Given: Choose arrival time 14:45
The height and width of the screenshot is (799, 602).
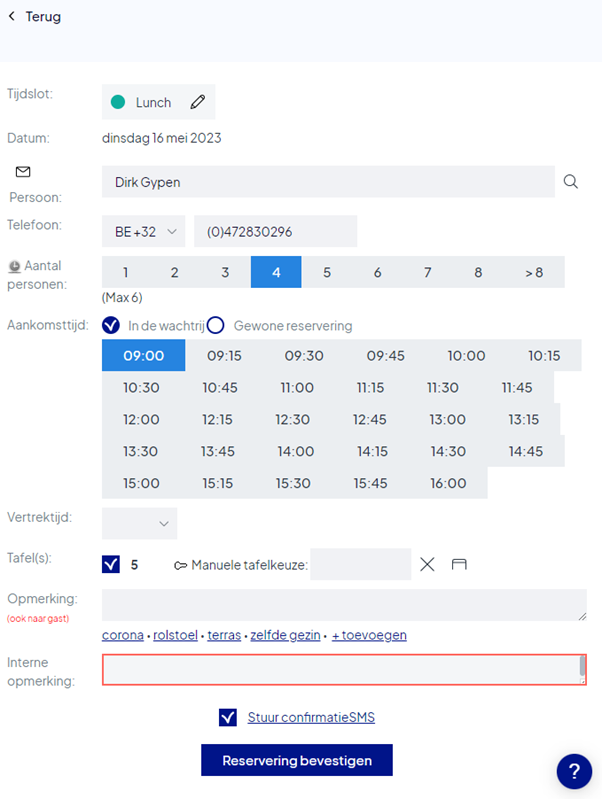Looking at the screenshot, I should point(526,451).
